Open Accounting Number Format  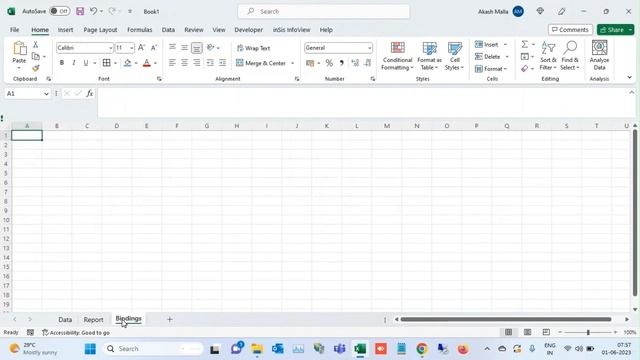310,63
